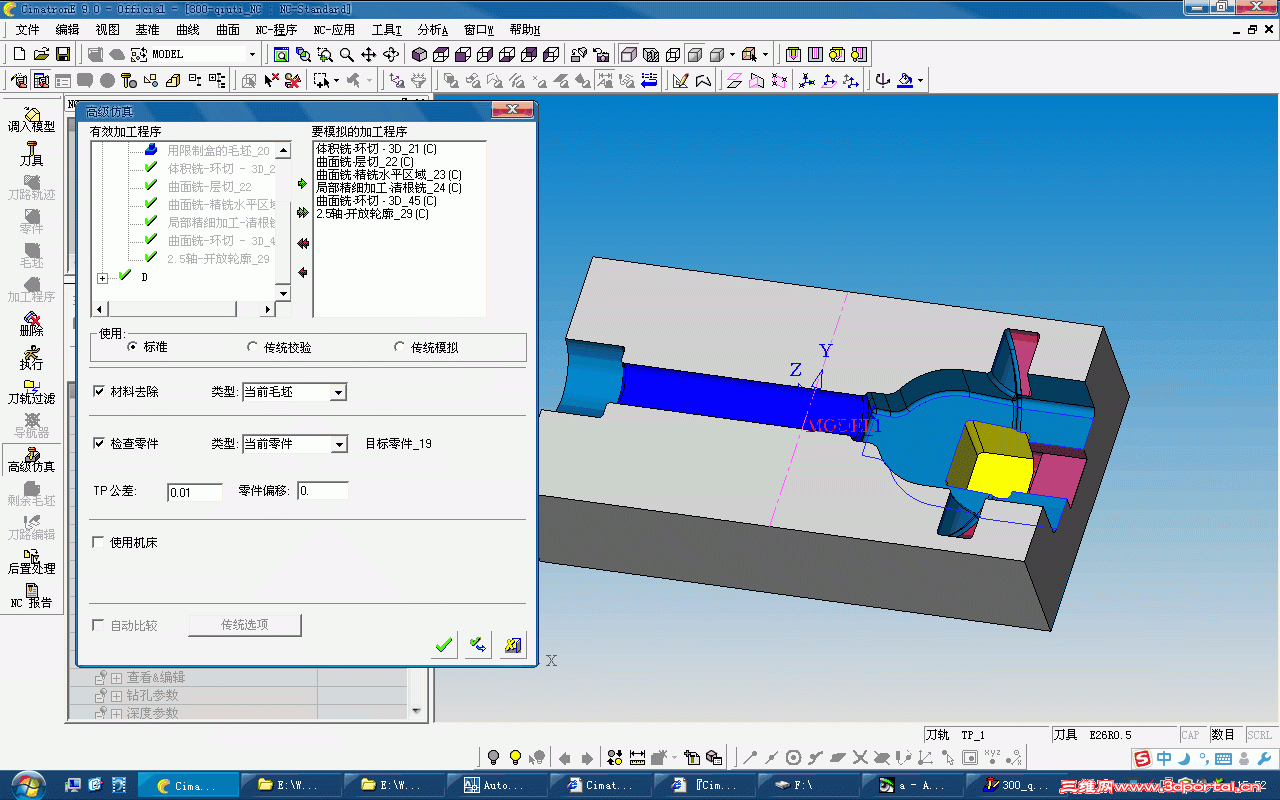The height and width of the screenshot is (800, 1280).
Task: Open 高级仿真 in the NC sidebar
Action: tap(31, 460)
